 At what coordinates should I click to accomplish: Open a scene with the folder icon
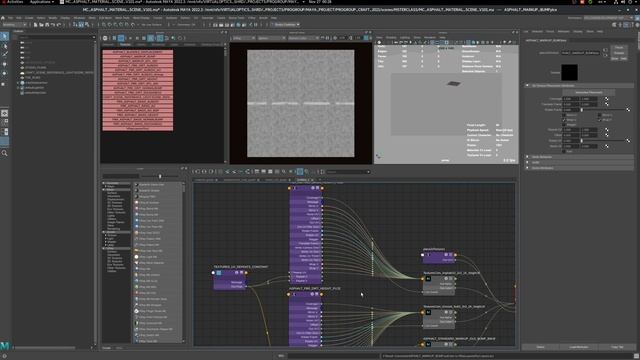click(x=41, y=25)
